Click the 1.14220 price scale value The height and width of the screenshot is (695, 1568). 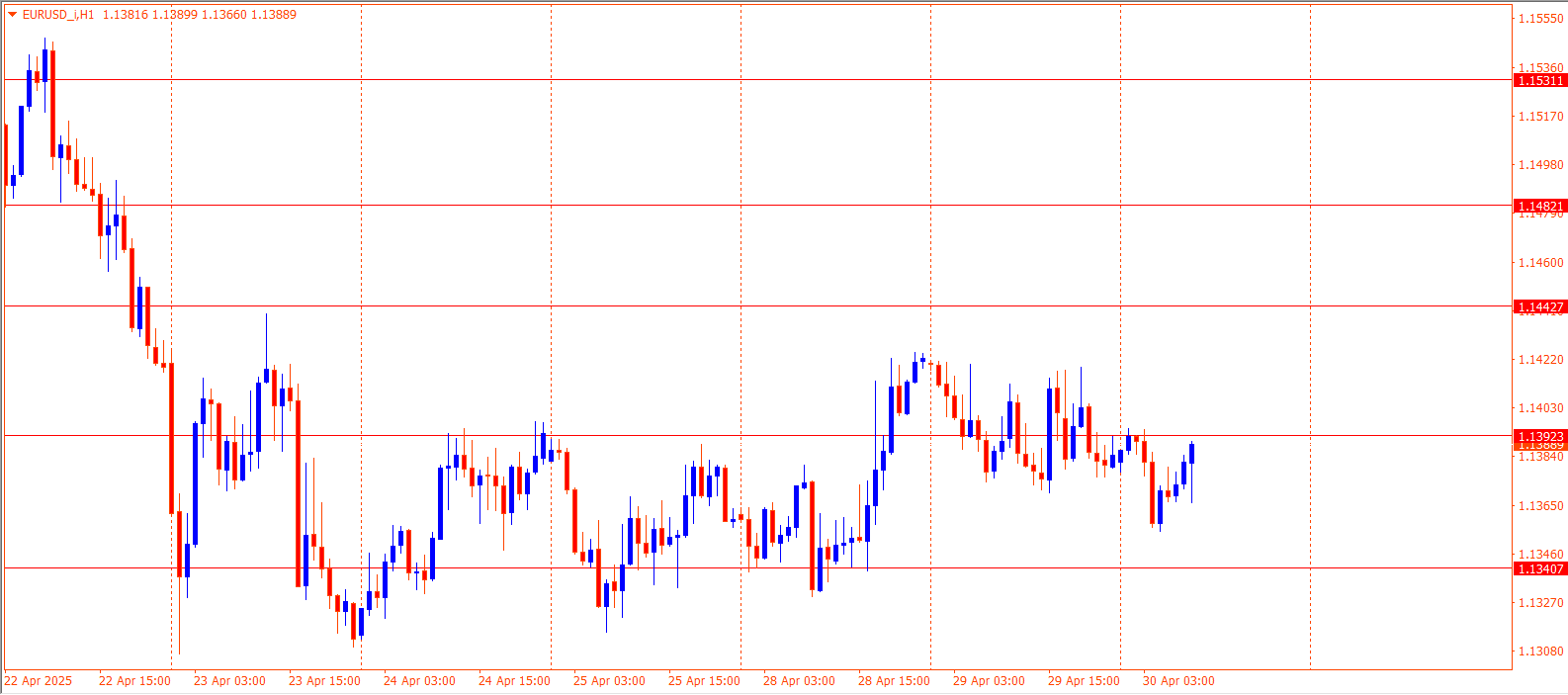1541,360
